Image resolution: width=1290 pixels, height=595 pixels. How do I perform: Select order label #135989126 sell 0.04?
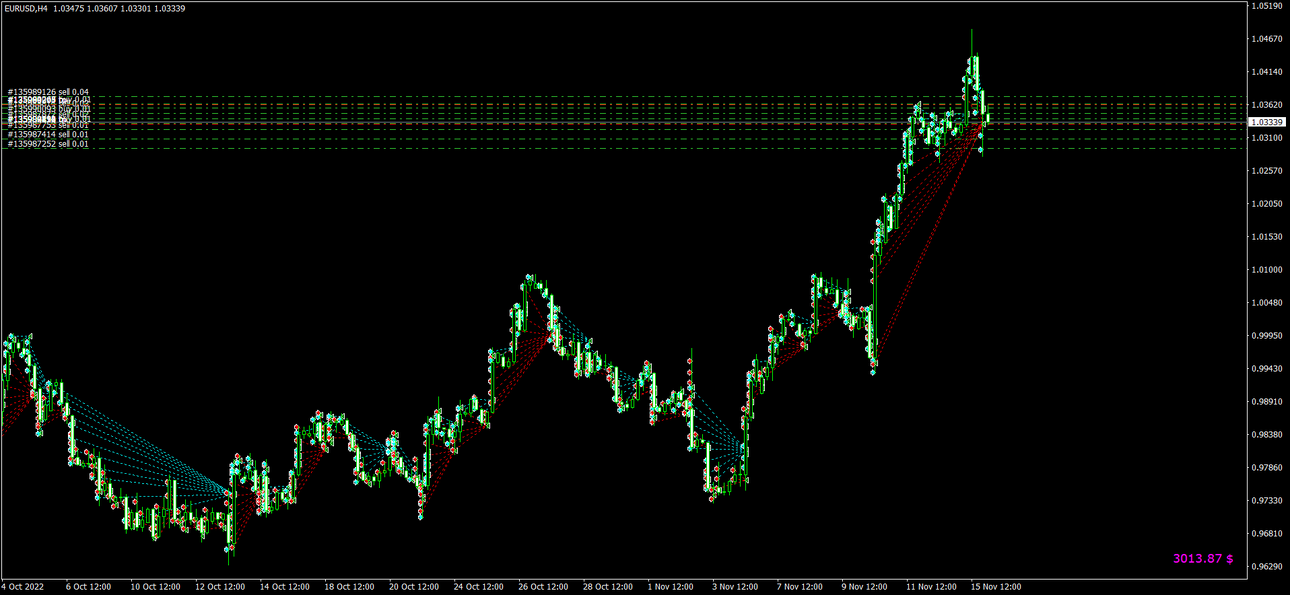pyautogui.click(x=48, y=92)
